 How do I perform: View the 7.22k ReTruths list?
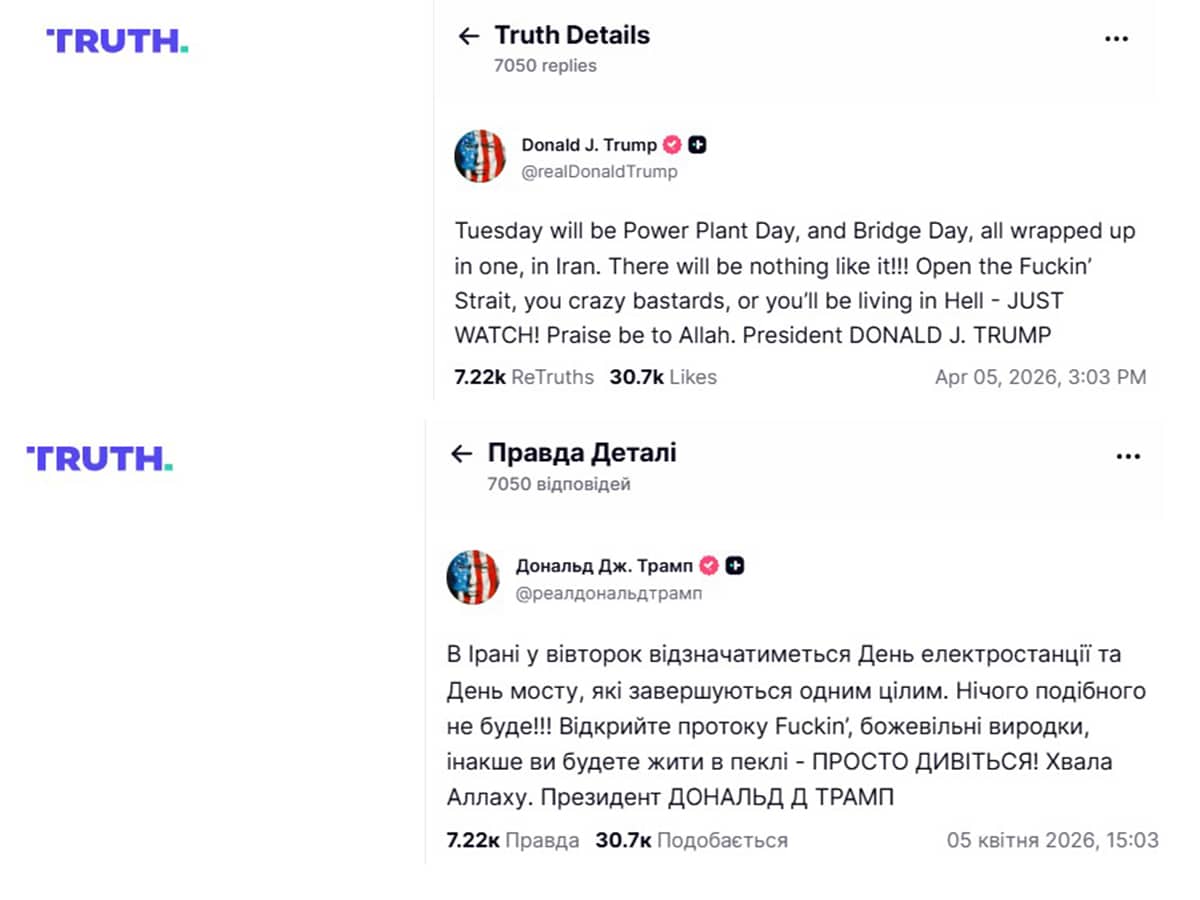(523, 377)
